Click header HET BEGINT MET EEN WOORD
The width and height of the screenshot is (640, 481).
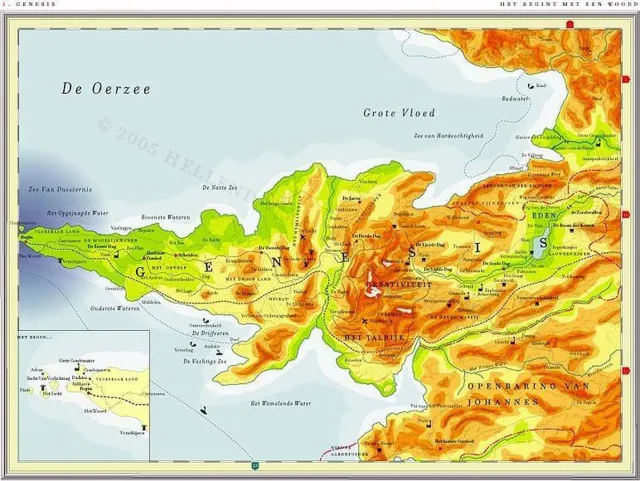tap(569, 4)
